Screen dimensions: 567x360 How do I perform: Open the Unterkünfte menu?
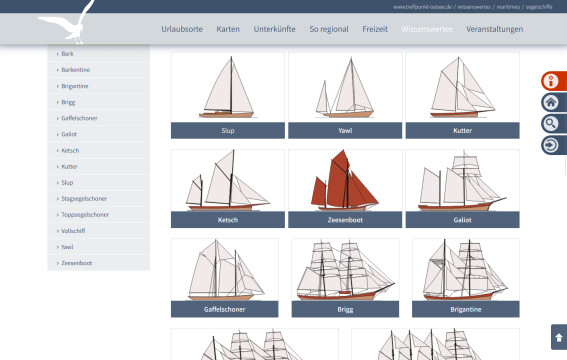(x=274, y=29)
